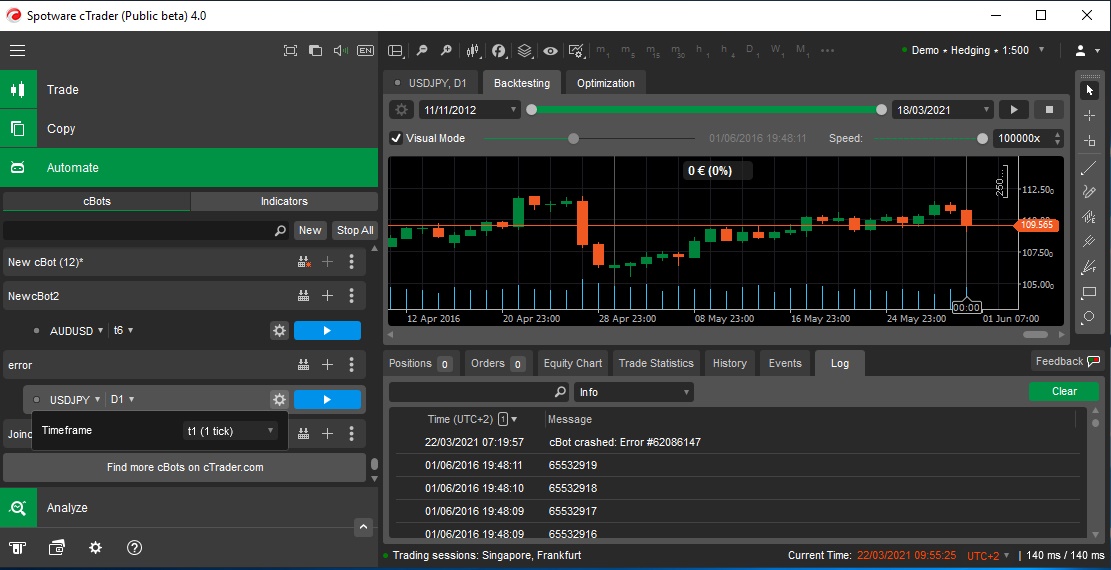
Task: Select the cursor pointer tool
Action: (x=1089, y=90)
